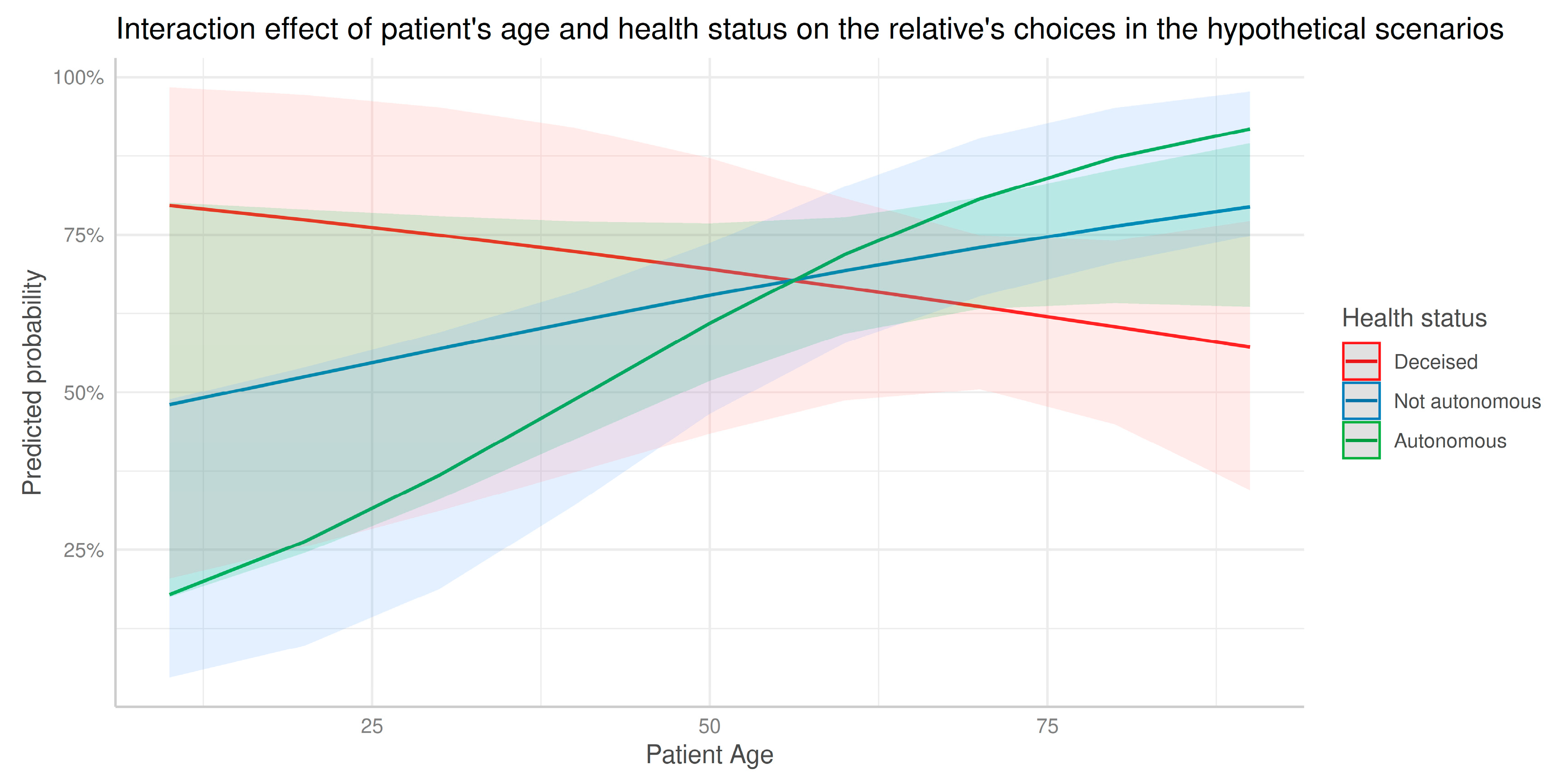1553x784 pixels.
Task: Click the 100% y-axis tick label
Action: 78,78
